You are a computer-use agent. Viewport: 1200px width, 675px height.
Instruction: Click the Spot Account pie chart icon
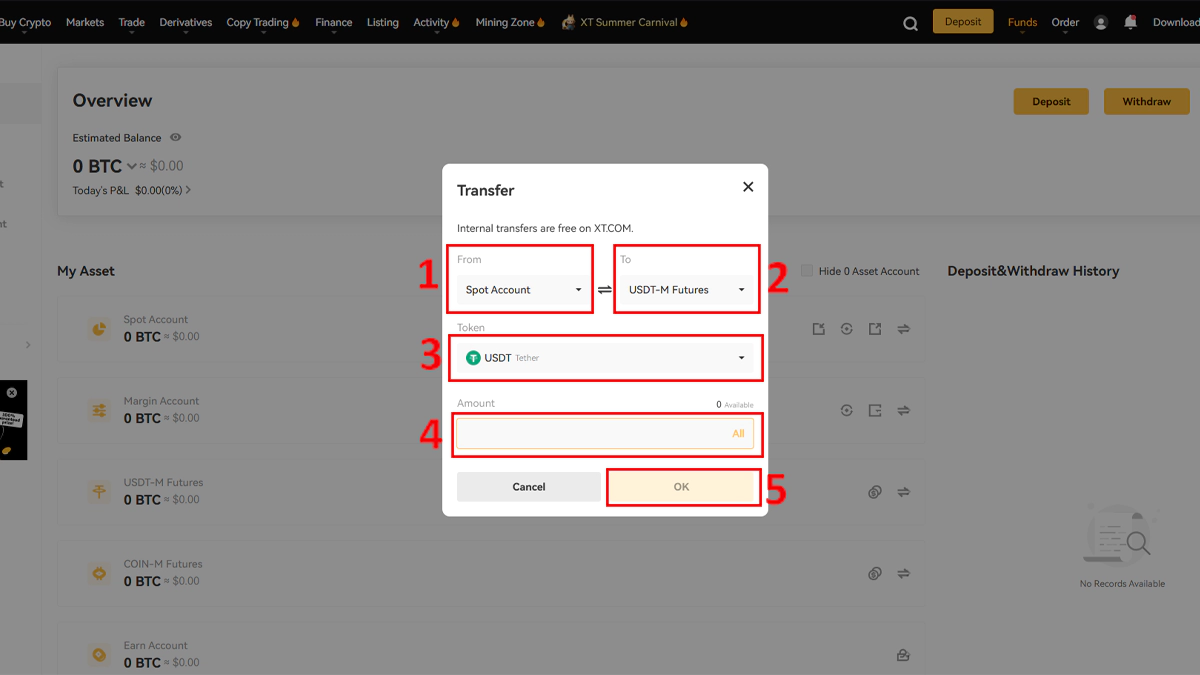[x=99, y=329]
